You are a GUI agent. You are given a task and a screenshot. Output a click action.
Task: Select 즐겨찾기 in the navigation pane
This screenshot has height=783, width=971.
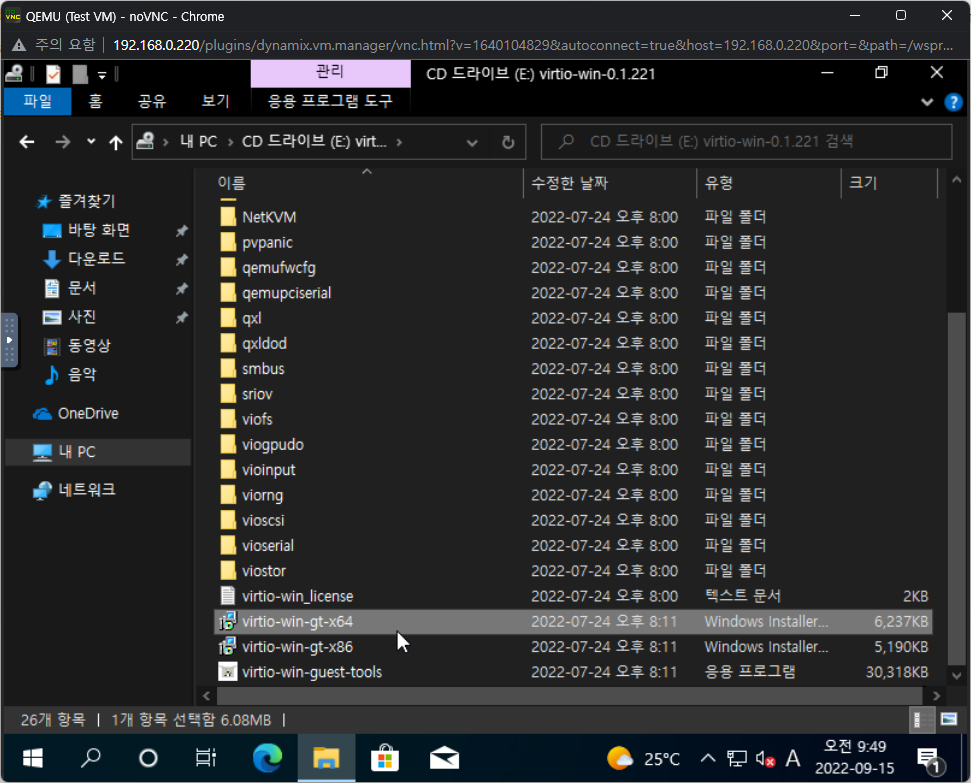(86, 201)
